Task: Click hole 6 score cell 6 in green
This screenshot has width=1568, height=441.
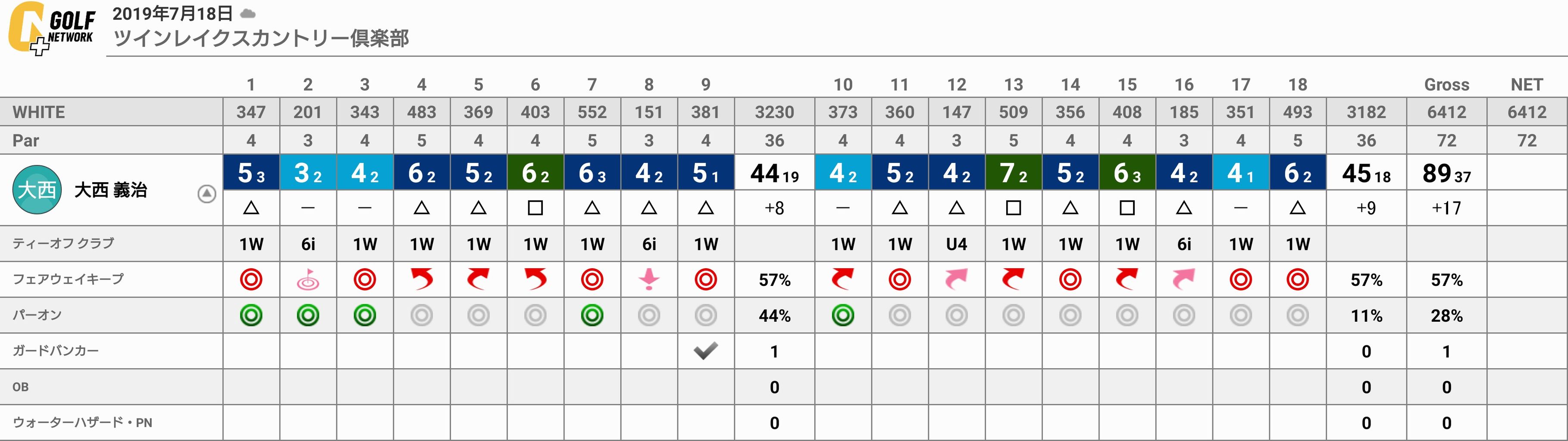Action: [x=535, y=172]
